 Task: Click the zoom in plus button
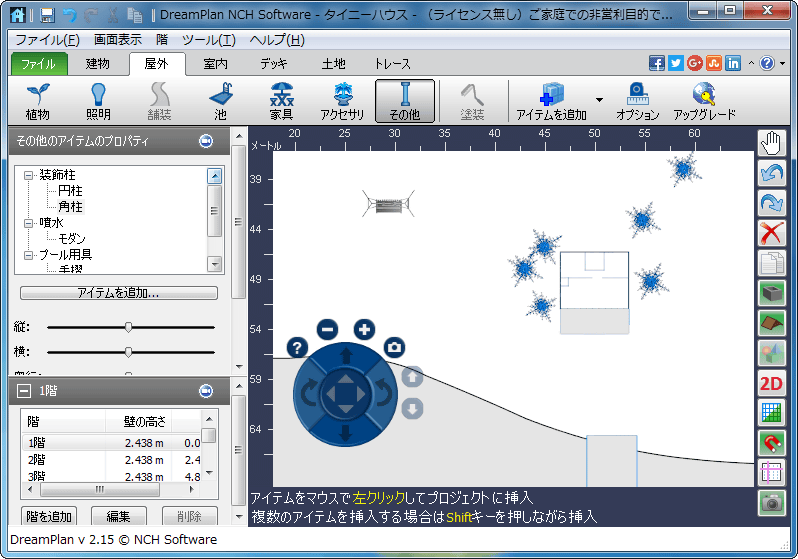[x=364, y=329]
